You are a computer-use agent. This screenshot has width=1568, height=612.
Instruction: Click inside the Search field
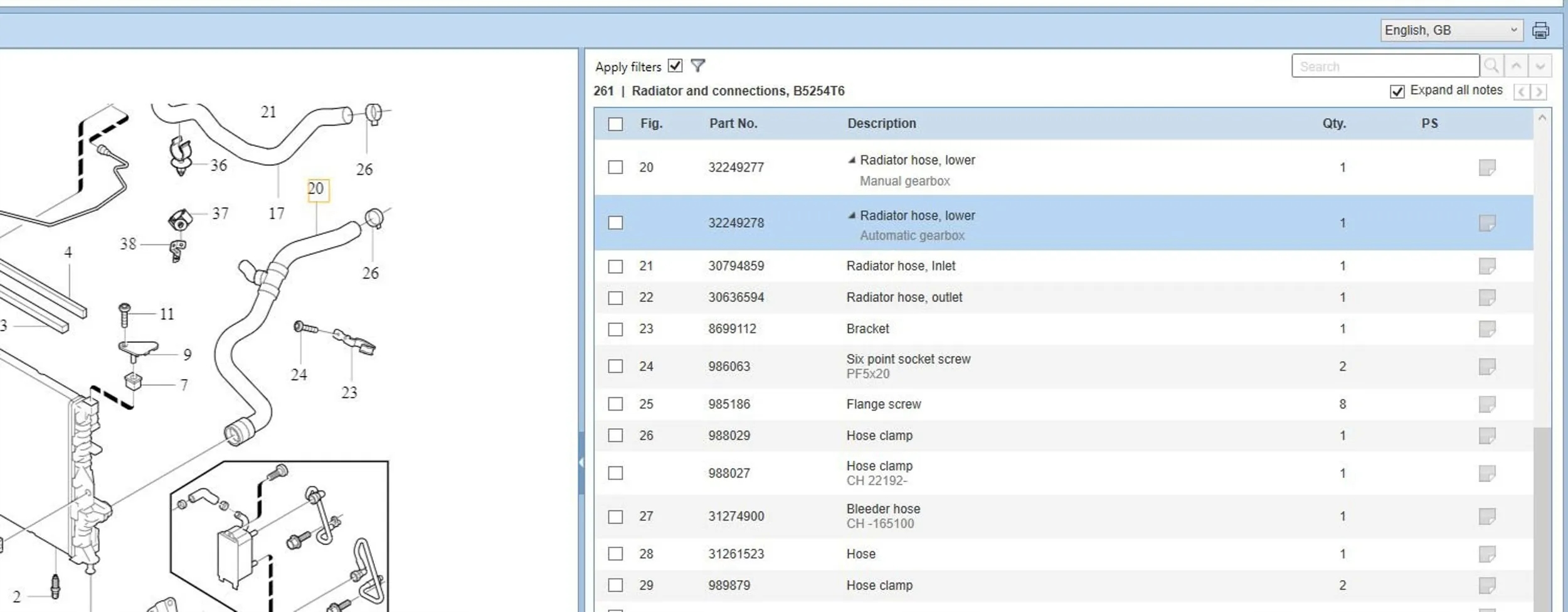(1385, 66)
